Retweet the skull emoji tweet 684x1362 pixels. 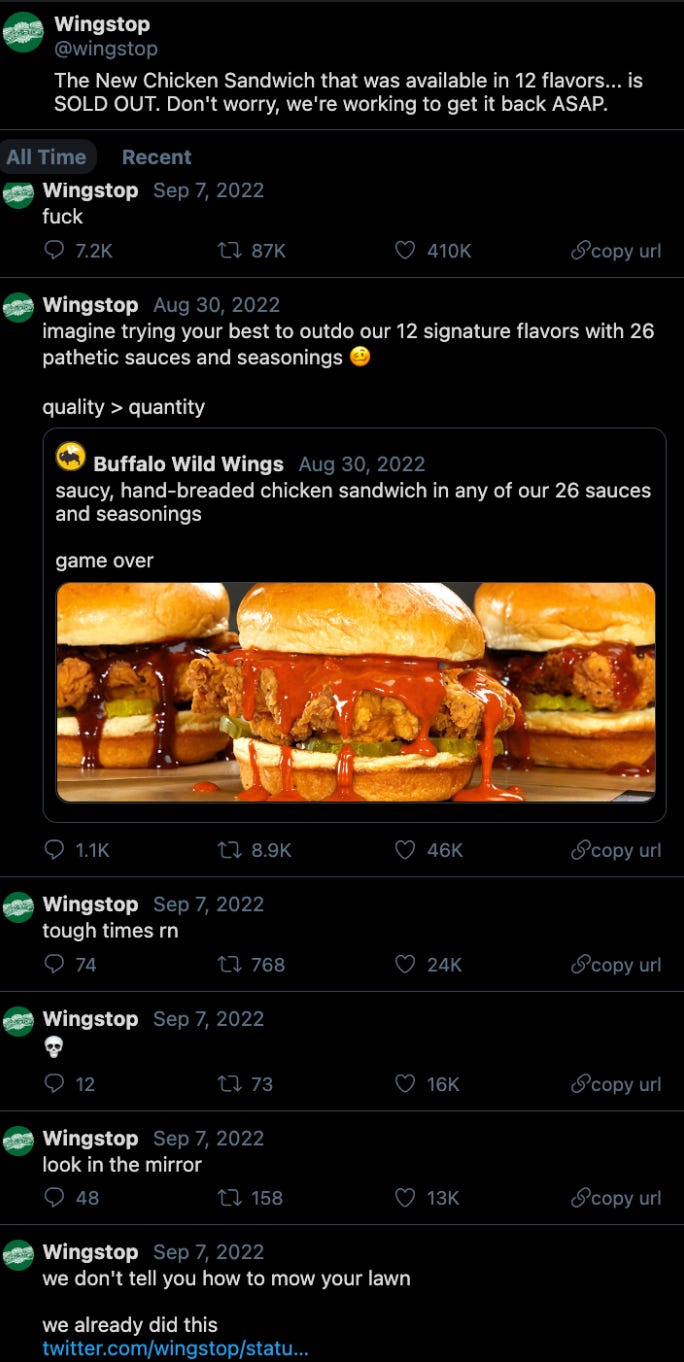[228, 1084]
